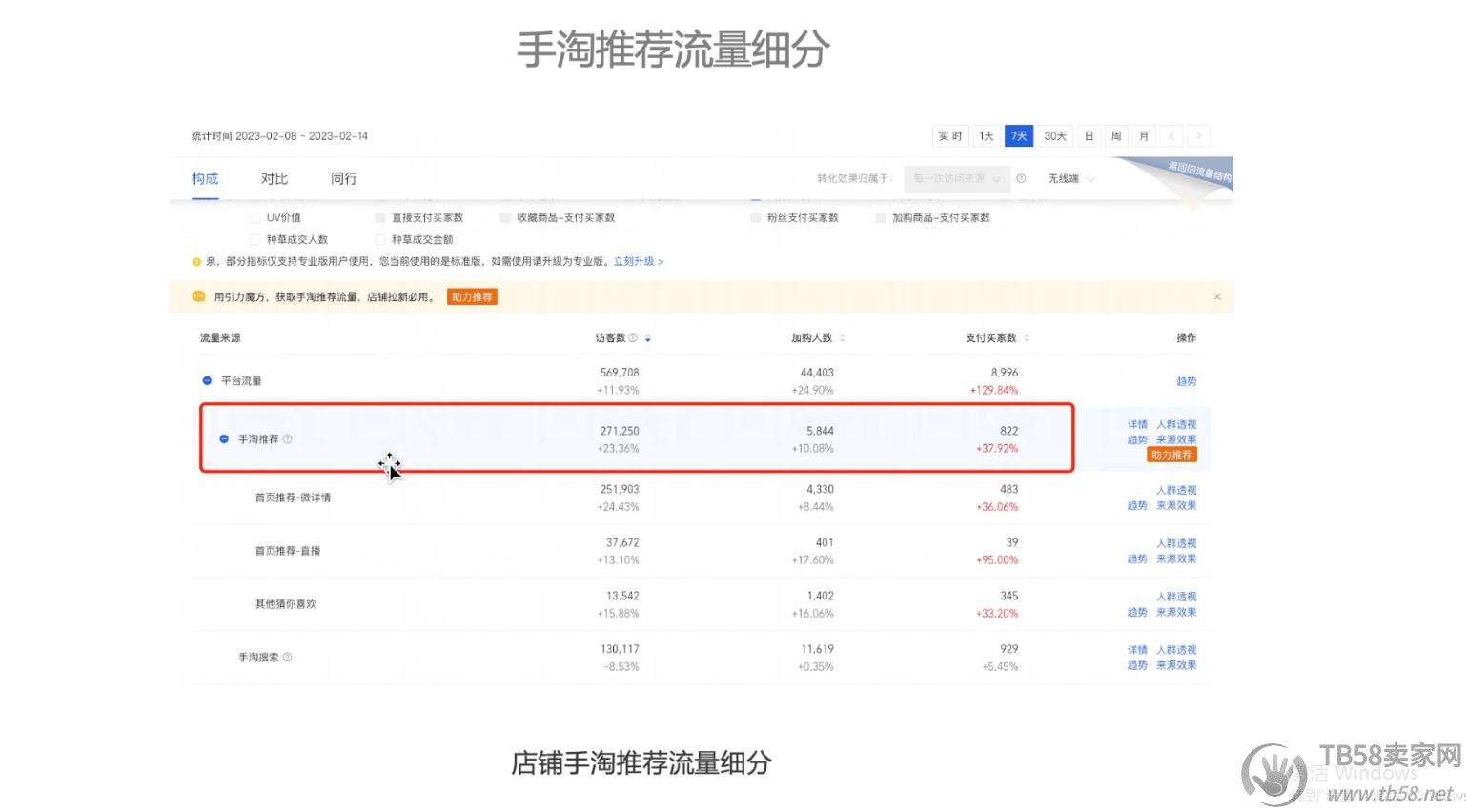Sort the table by 加购人数 arrow

(843, 338)
